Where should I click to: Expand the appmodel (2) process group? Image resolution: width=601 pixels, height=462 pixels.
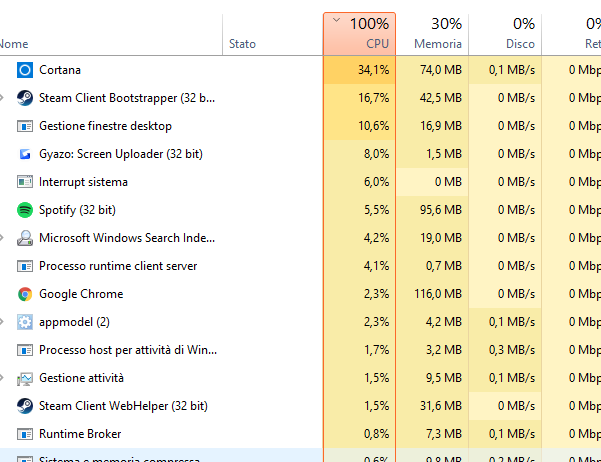pos(2,322)
